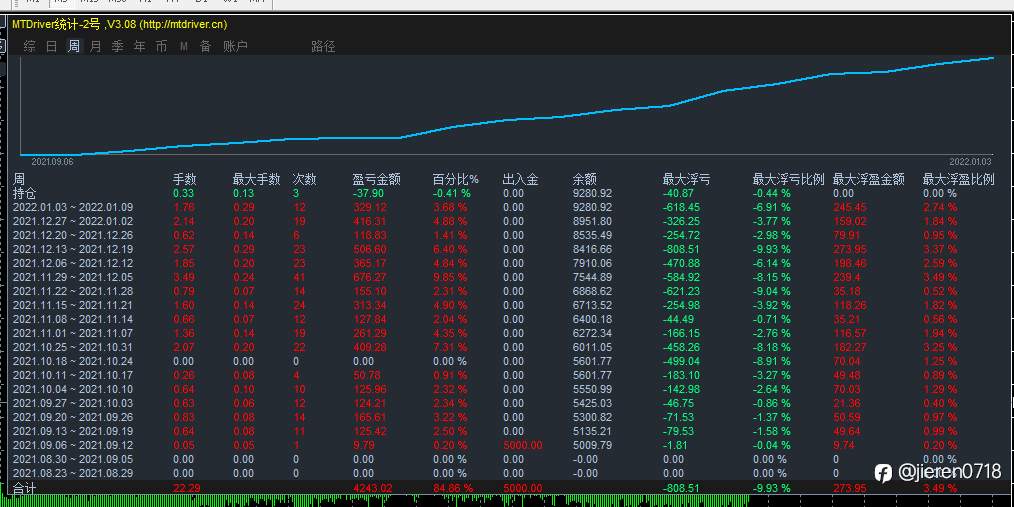Click the 合计 totals row label
The image size is (1014, 507).
coord(25,488)
